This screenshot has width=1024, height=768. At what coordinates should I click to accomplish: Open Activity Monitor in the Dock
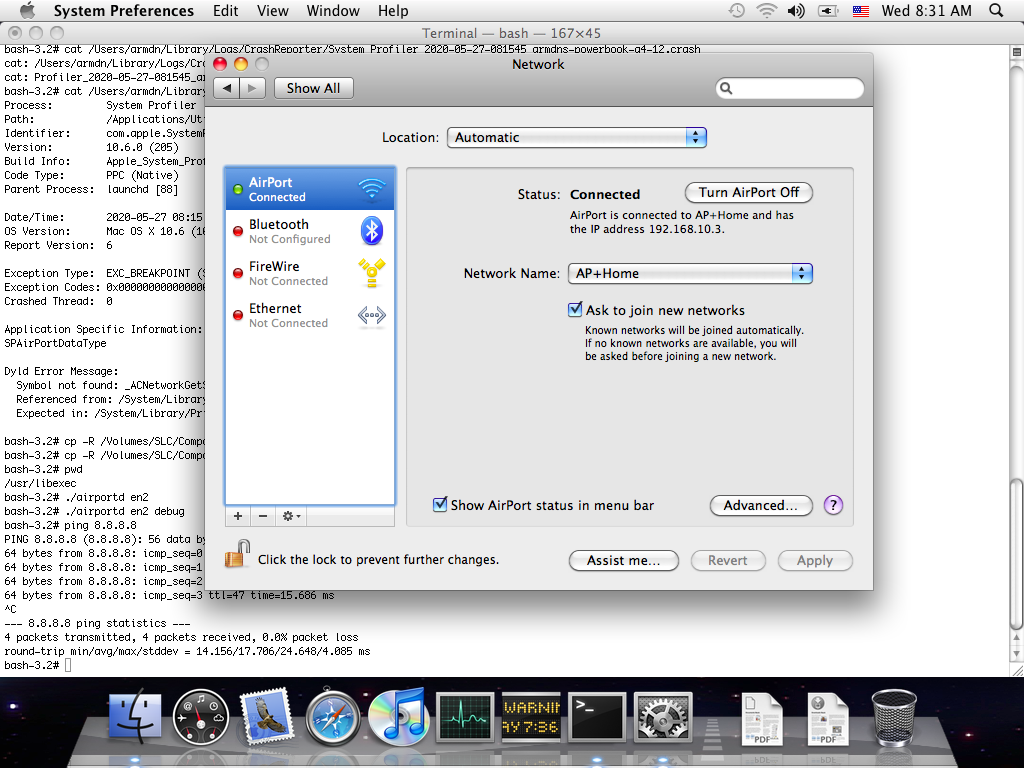pyautogui.click(x=465, y=717)
